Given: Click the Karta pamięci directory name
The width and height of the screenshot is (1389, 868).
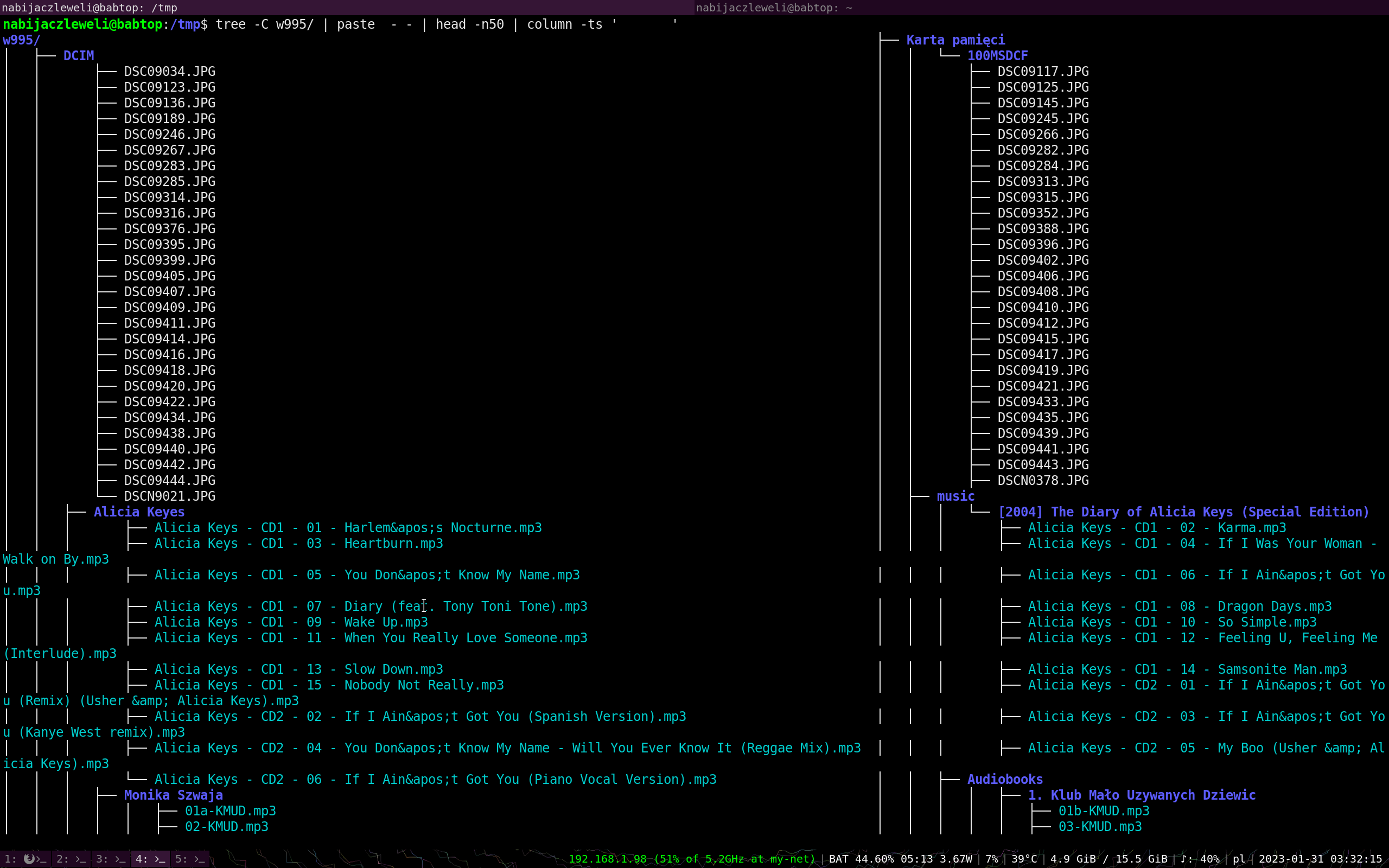Looking at the screenshot, I should (955, 40).
